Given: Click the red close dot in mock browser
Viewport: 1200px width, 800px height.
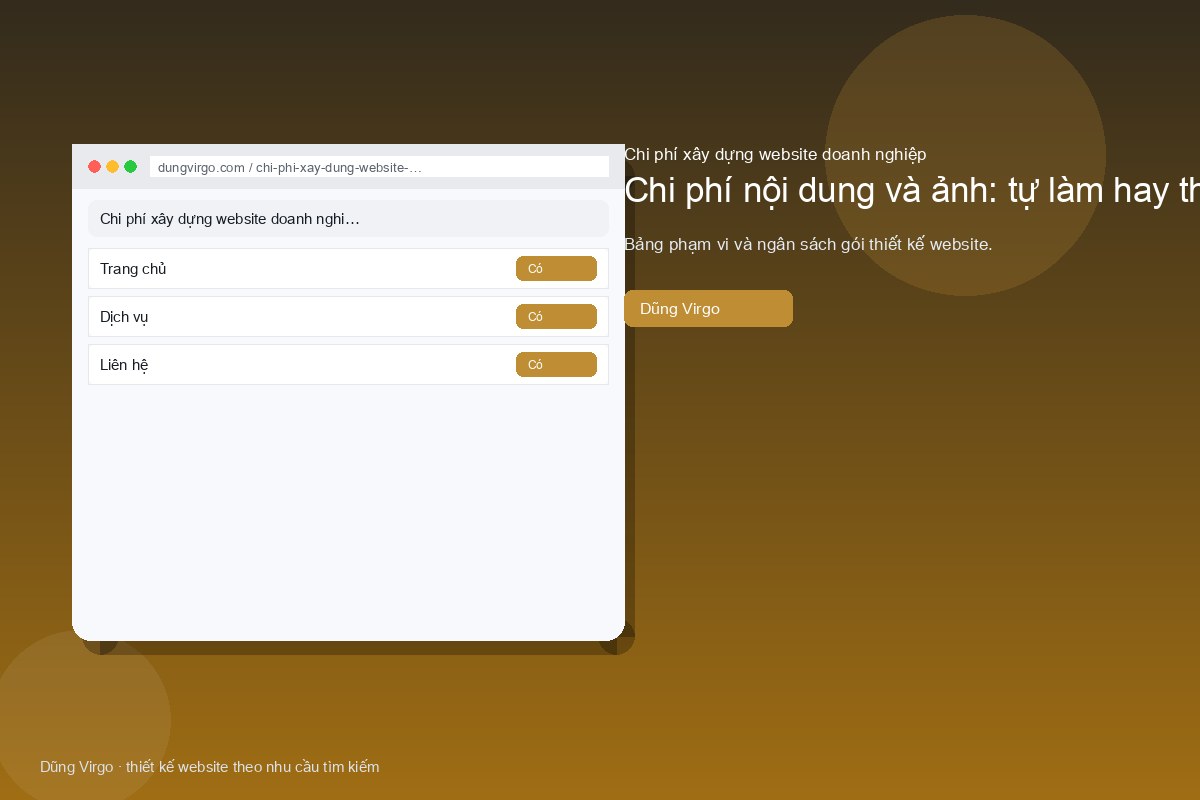Looking at the screenshot, I should point(95,167).
